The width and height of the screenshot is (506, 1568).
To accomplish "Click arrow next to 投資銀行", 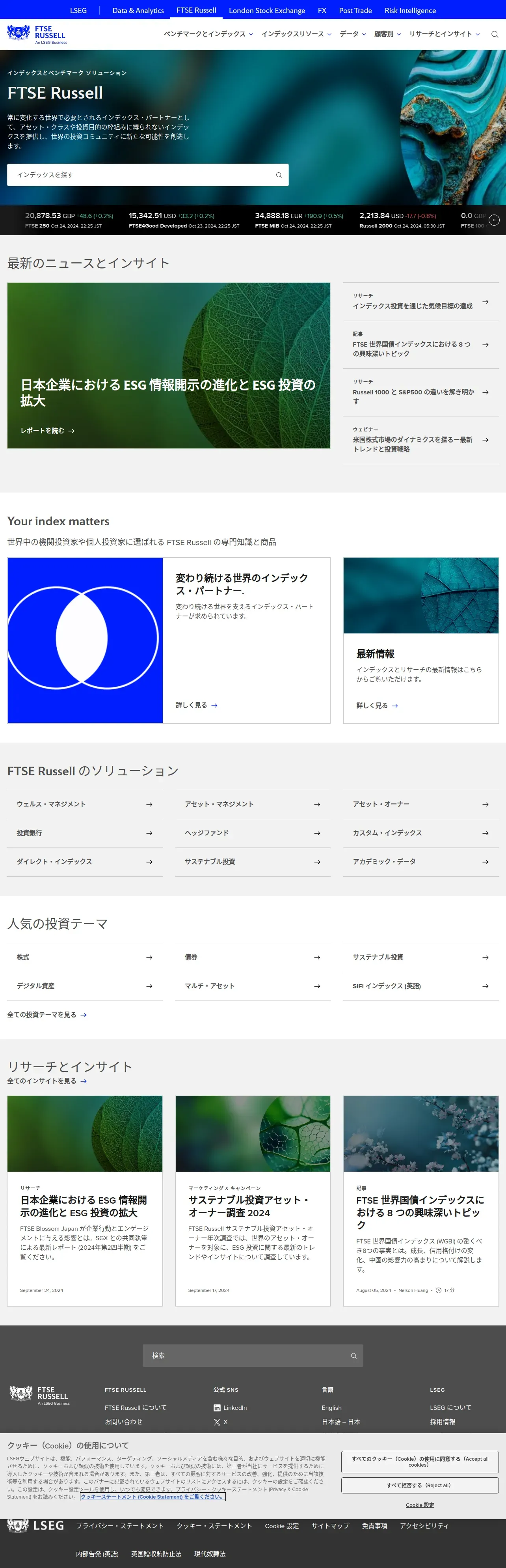I will tap(149, 833).
